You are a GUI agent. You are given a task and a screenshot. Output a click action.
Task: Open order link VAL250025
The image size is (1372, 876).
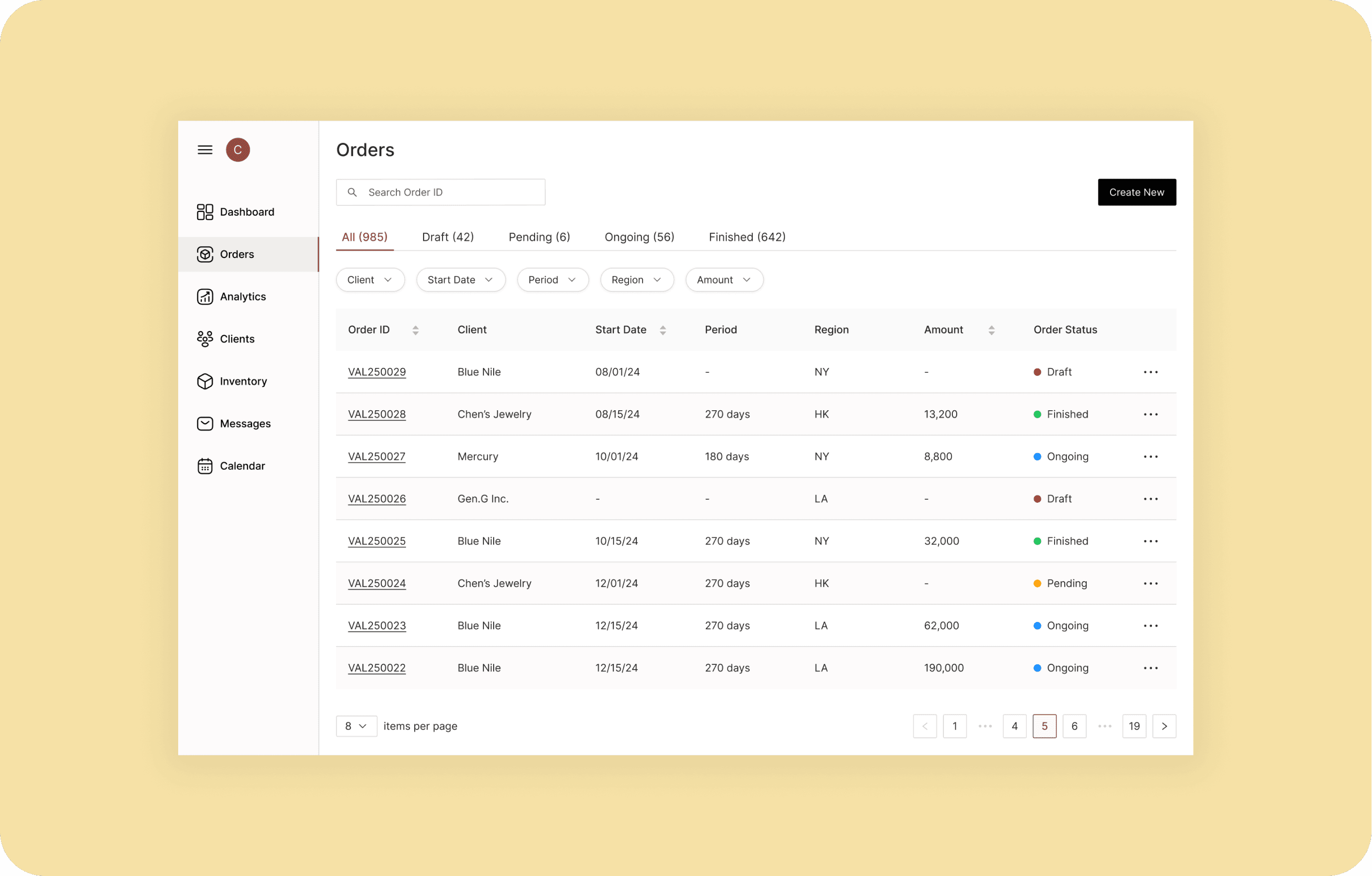point(377,541)
